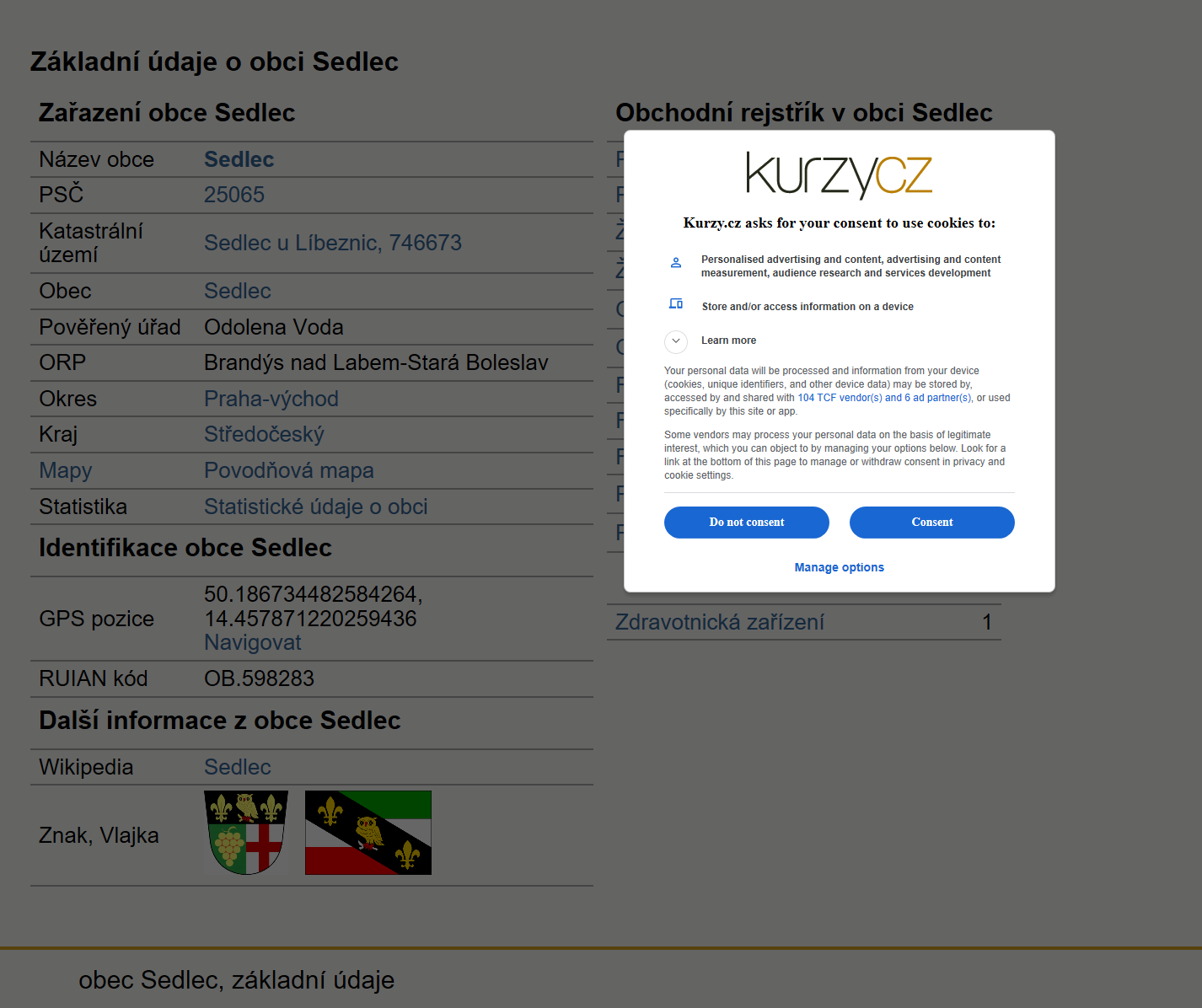The height and width of the screenshot is (1008, 1202).
Task: Click the Kurzy.cz logo in dialog
Action: coord(839,175)
